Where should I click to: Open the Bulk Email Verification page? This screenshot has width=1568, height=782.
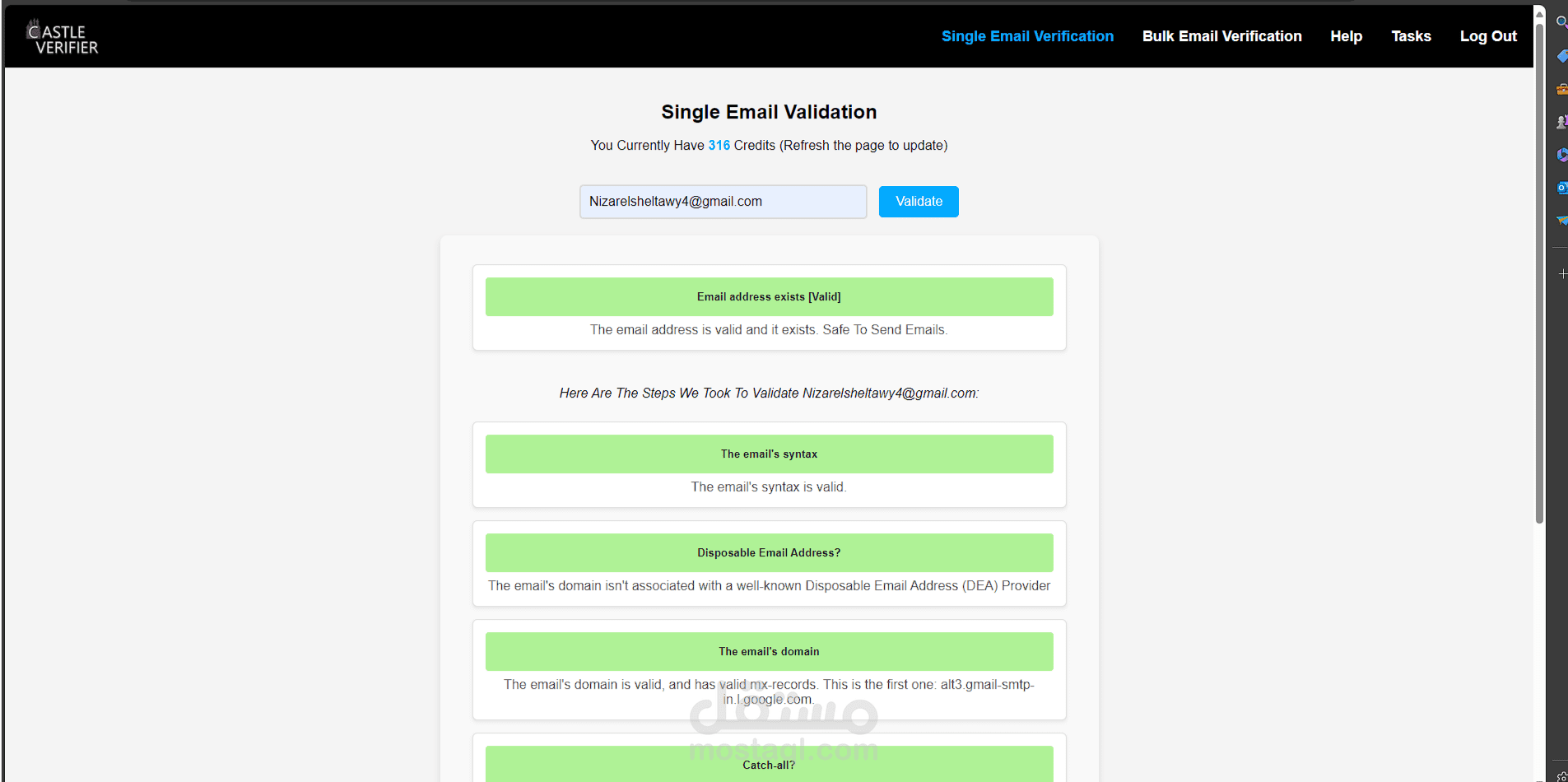1221,36
